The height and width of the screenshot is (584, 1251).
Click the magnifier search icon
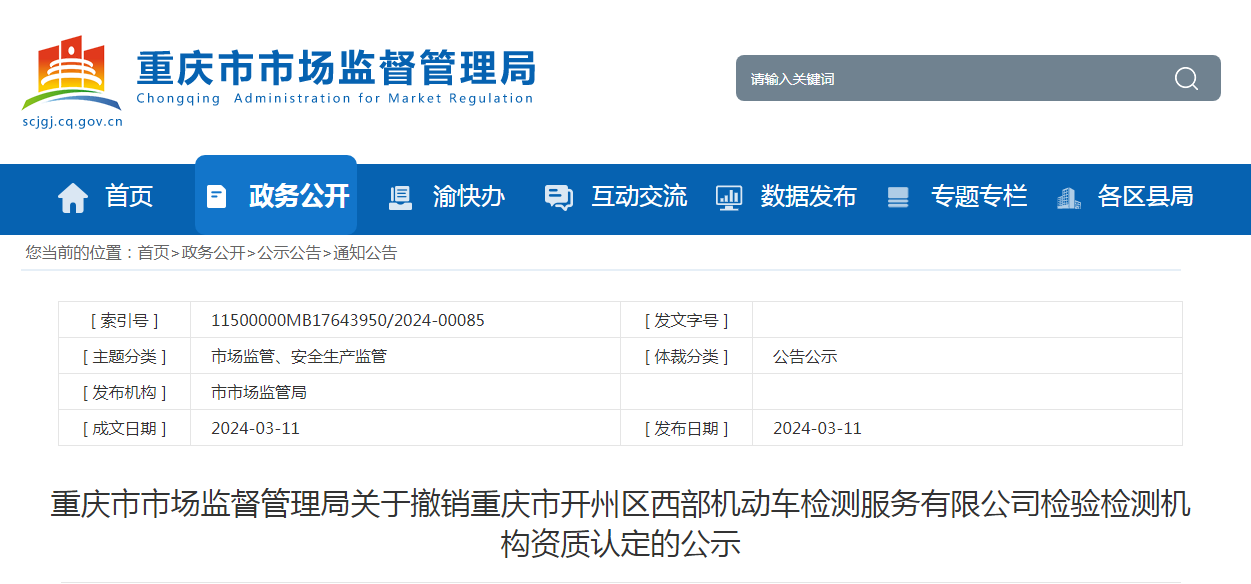1186,78
